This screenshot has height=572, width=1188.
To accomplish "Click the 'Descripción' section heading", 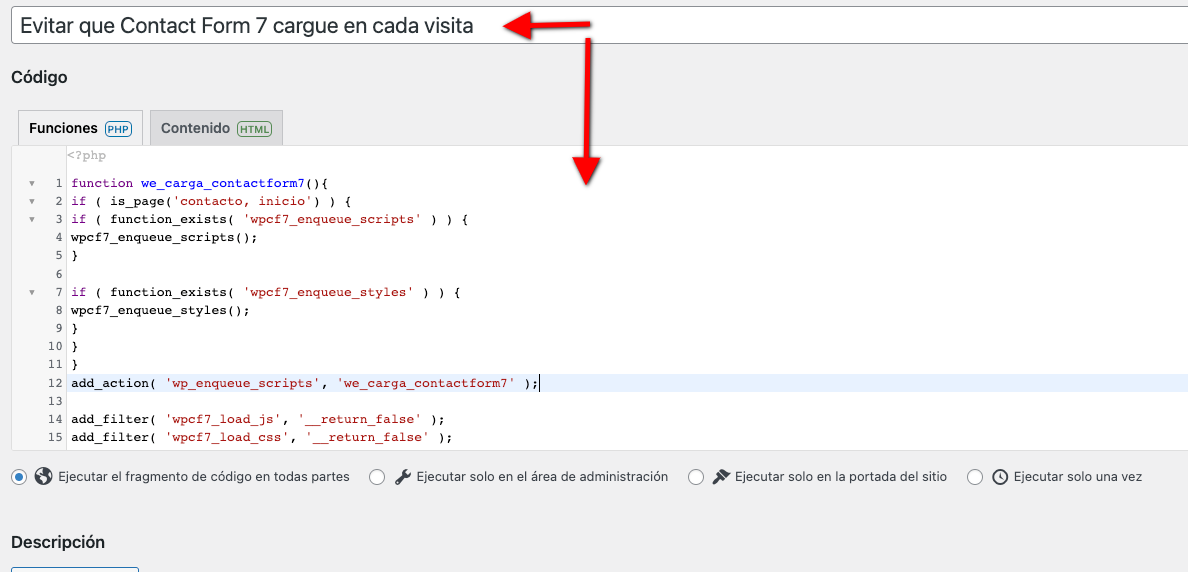I will click(58, 542).
